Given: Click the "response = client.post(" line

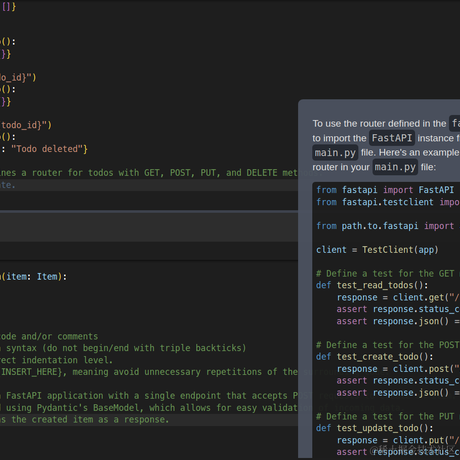Looking at the screenshot, I should click(x=398, y=369).
